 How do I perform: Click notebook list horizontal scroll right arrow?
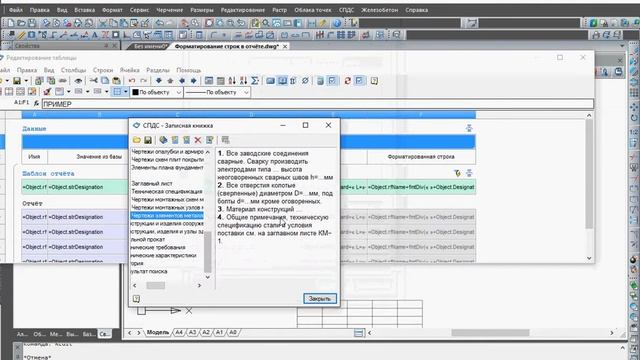tap(200, 286)
